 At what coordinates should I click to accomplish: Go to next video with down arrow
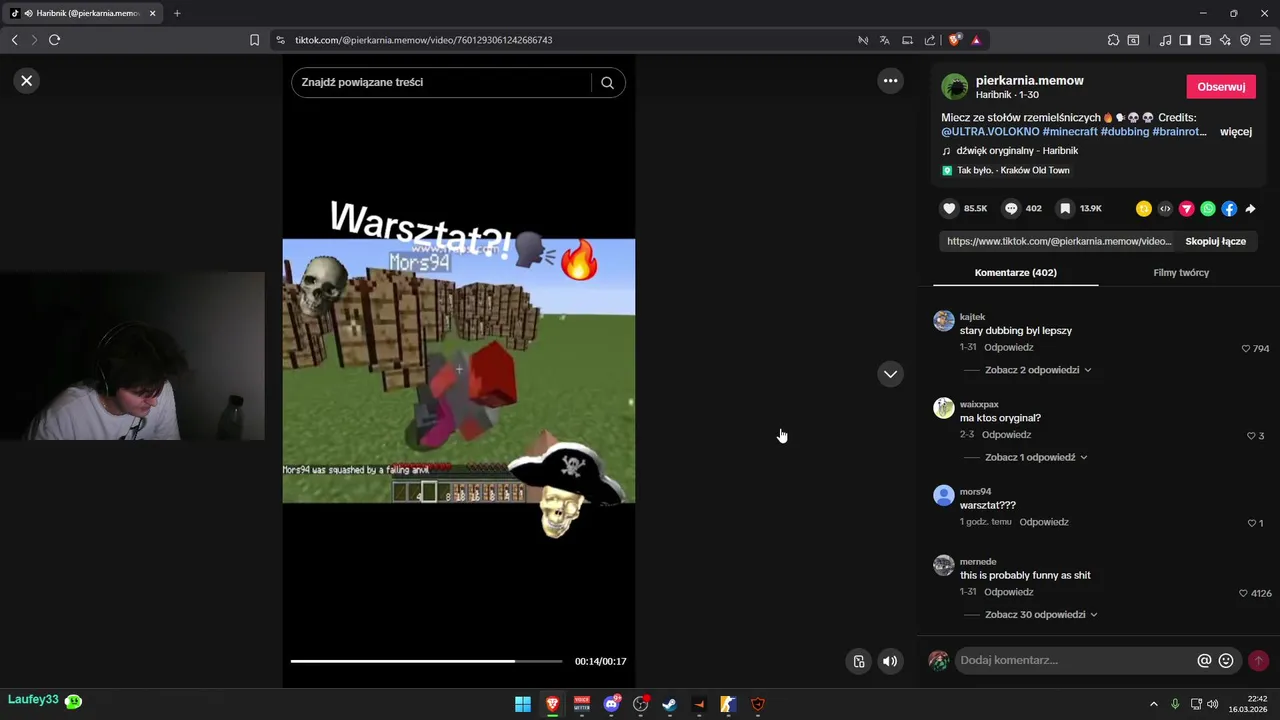pyautogui.click(x=890, y=374)
